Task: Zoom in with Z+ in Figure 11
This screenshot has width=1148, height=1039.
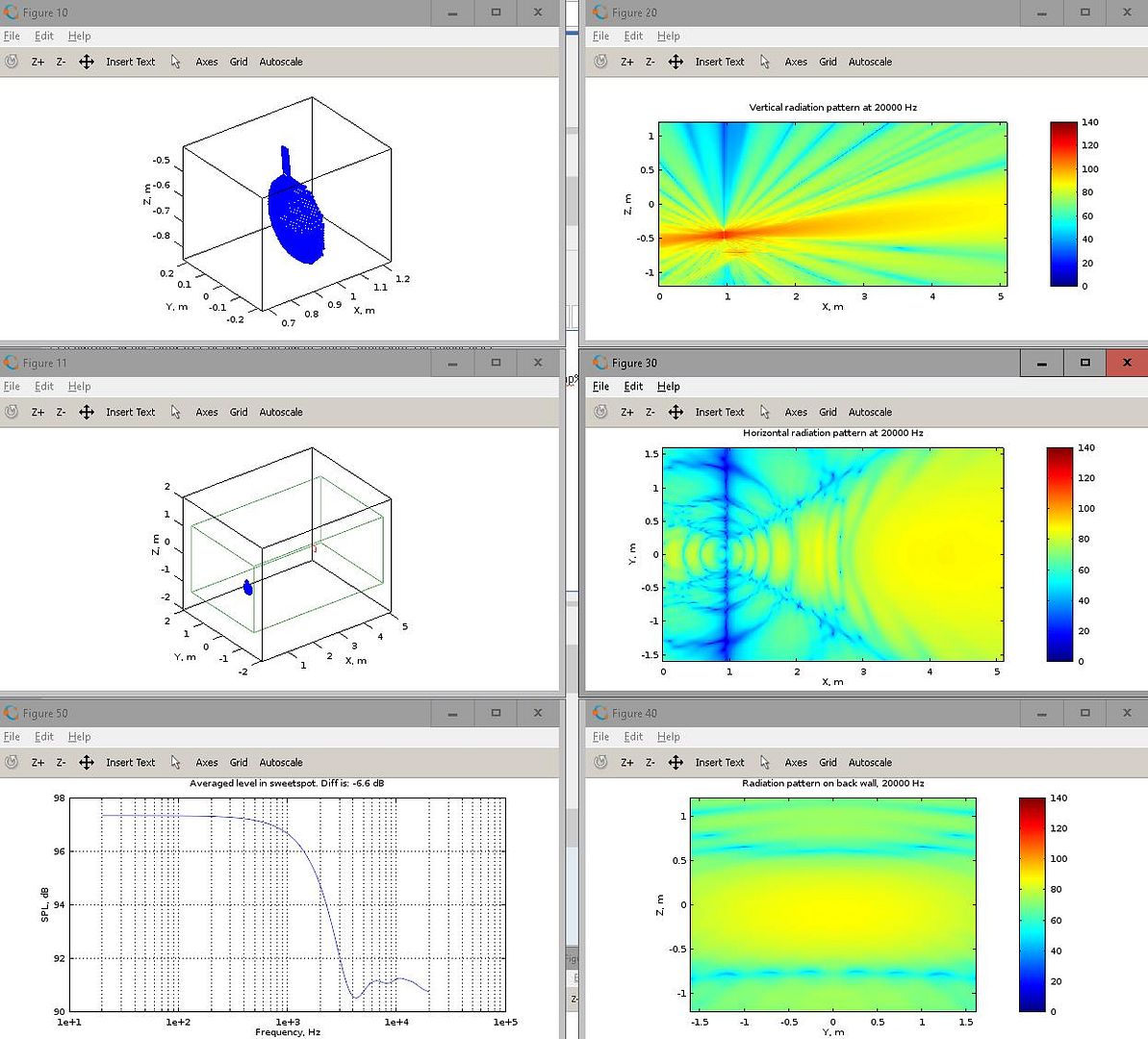Action: pyautogui.click(x=38, y=412)
